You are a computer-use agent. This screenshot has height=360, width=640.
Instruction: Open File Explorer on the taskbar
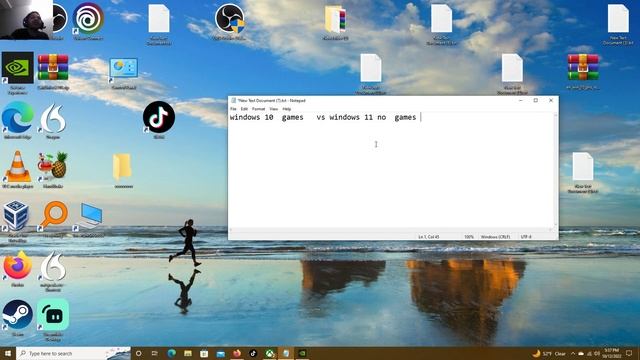click(188, 353)
